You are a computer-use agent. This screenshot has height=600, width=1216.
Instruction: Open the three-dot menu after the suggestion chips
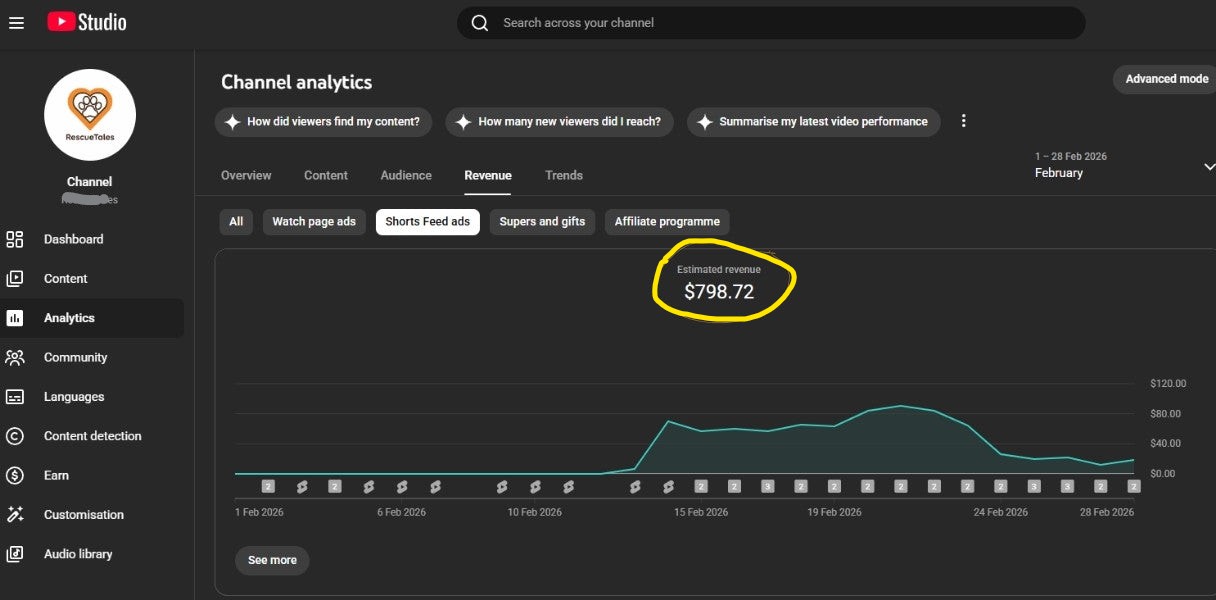pos(964,121)
